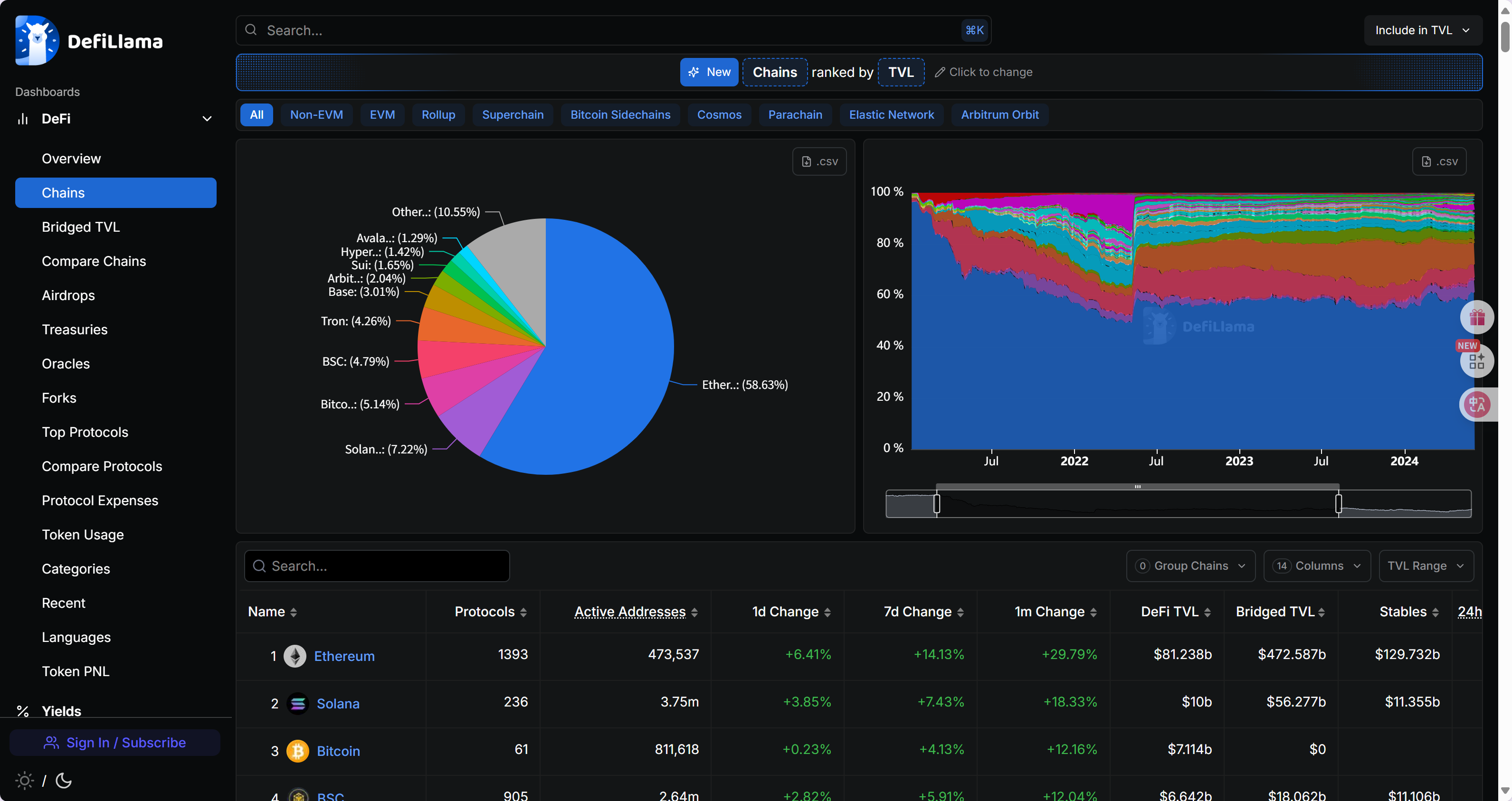The image size is (1512, 801).
Task: Focus the chains table Search field
Action: pyautogui.click(x=377, y=565)
